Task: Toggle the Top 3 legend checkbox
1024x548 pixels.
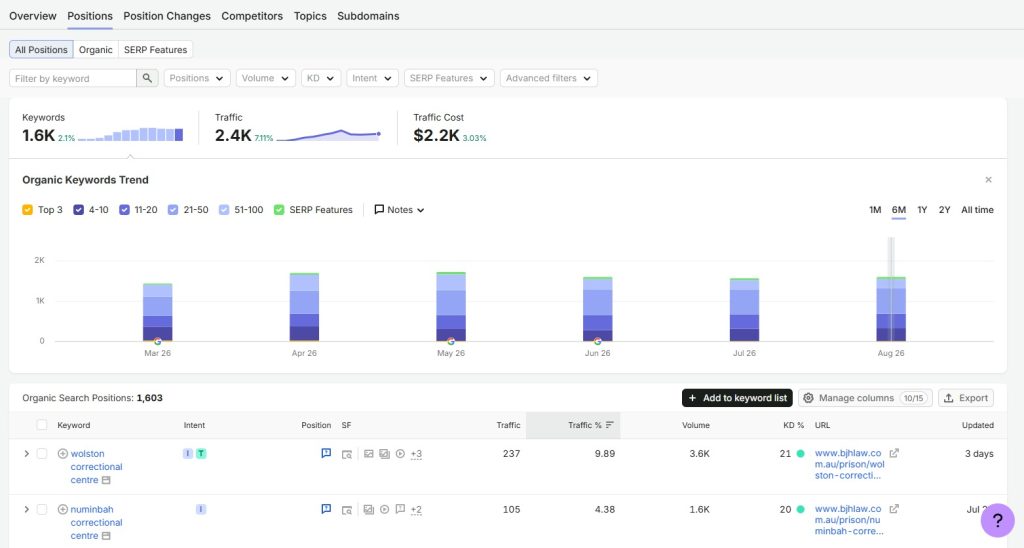Action: click(x=27, y=210)
